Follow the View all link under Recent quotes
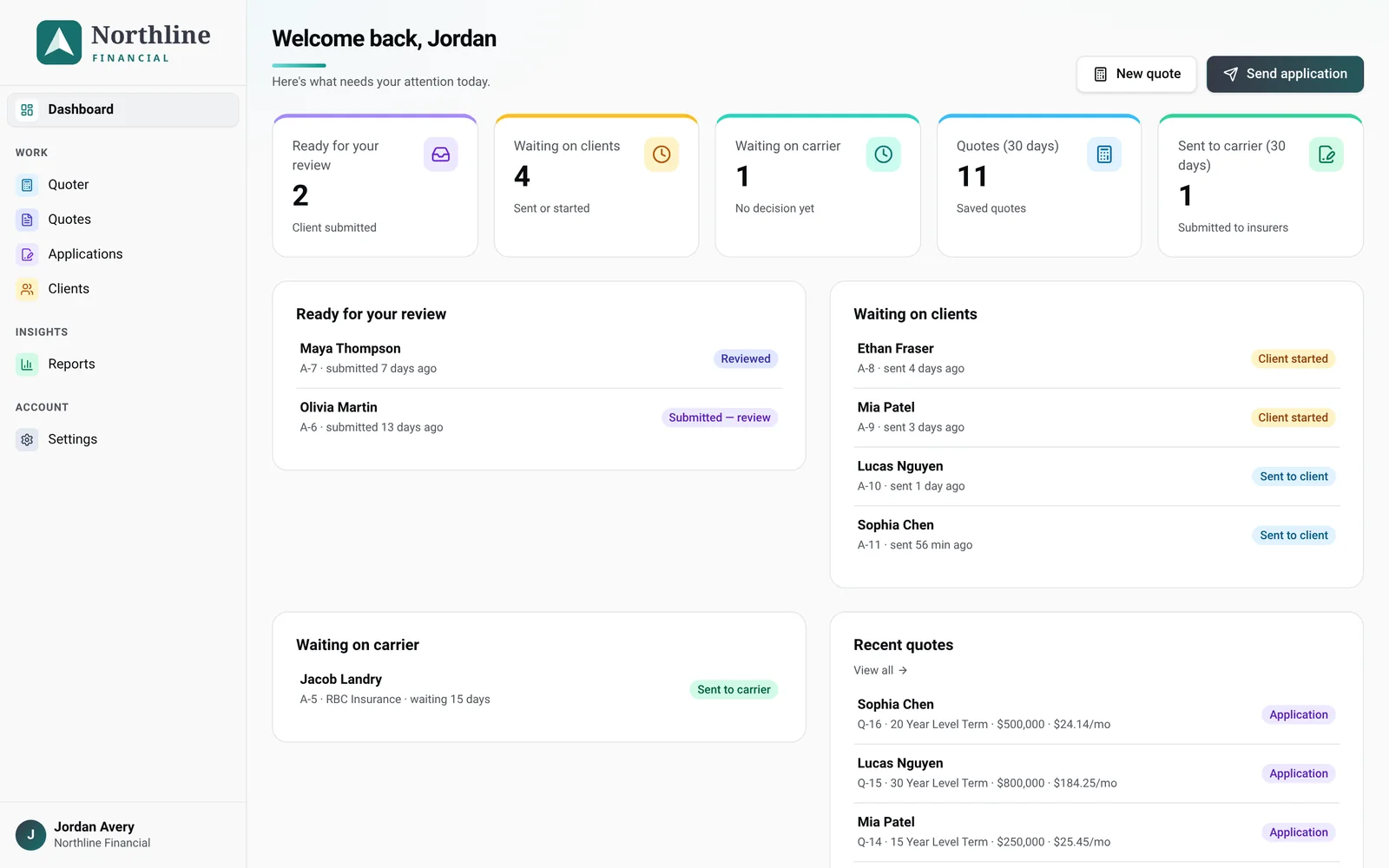Image resolution: width=1389 pixels, height=868 pixels. 880,670
